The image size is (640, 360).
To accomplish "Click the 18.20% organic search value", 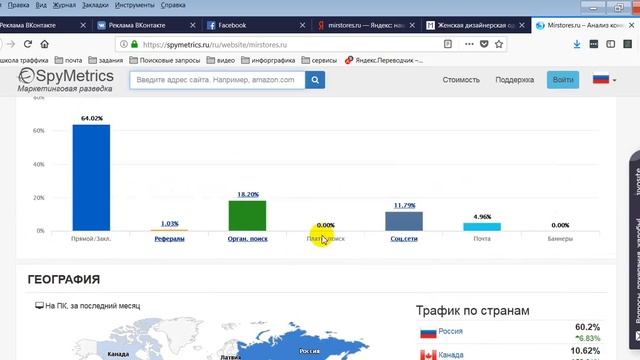I will click(248, 194).
